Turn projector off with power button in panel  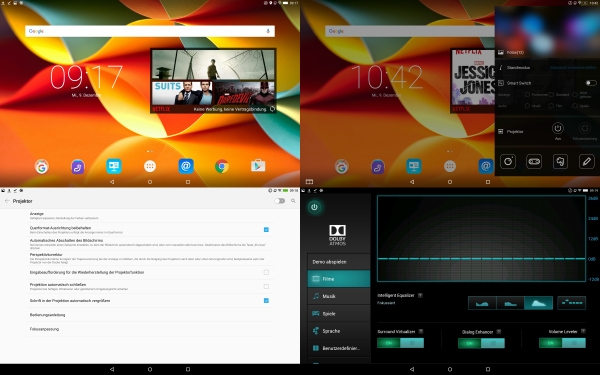pos(558,128)
